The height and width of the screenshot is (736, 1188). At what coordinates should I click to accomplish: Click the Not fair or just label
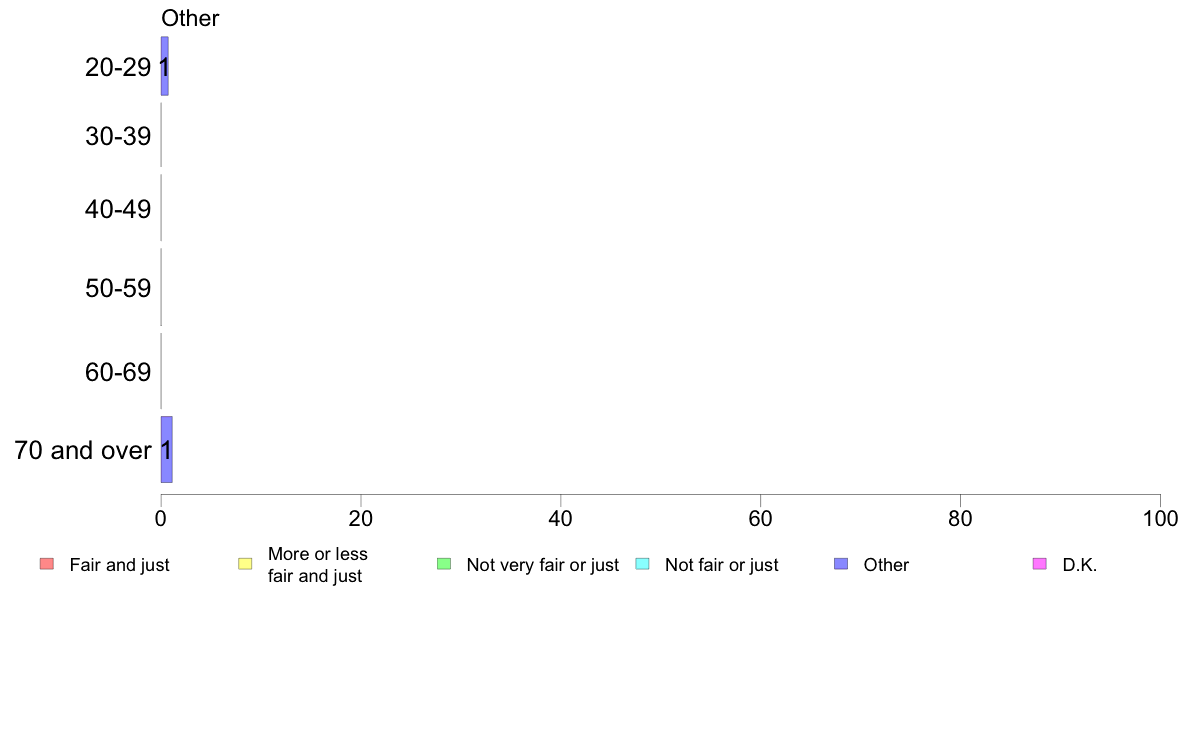click(721, 565)
